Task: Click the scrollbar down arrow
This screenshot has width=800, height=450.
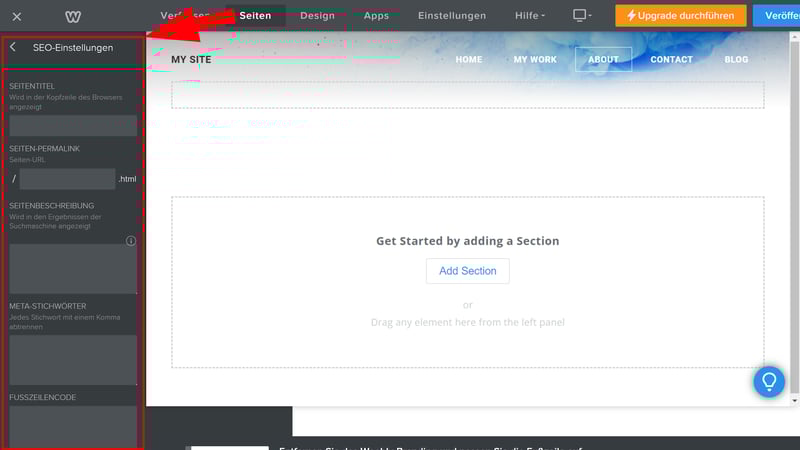Action: [x=794, y=401]
